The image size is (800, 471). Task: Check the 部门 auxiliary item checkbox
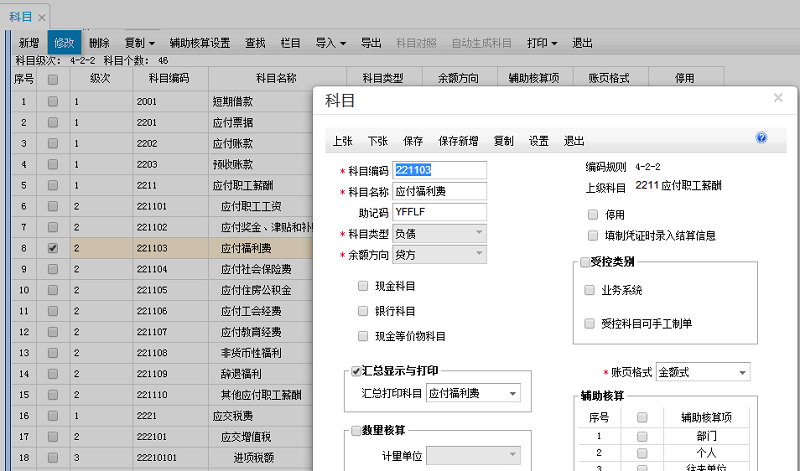click(x=642, y=436)
